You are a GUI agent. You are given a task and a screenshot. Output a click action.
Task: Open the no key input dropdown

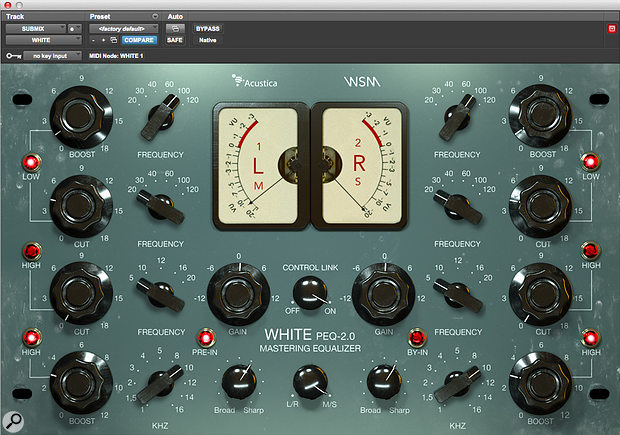click(52, 56)
